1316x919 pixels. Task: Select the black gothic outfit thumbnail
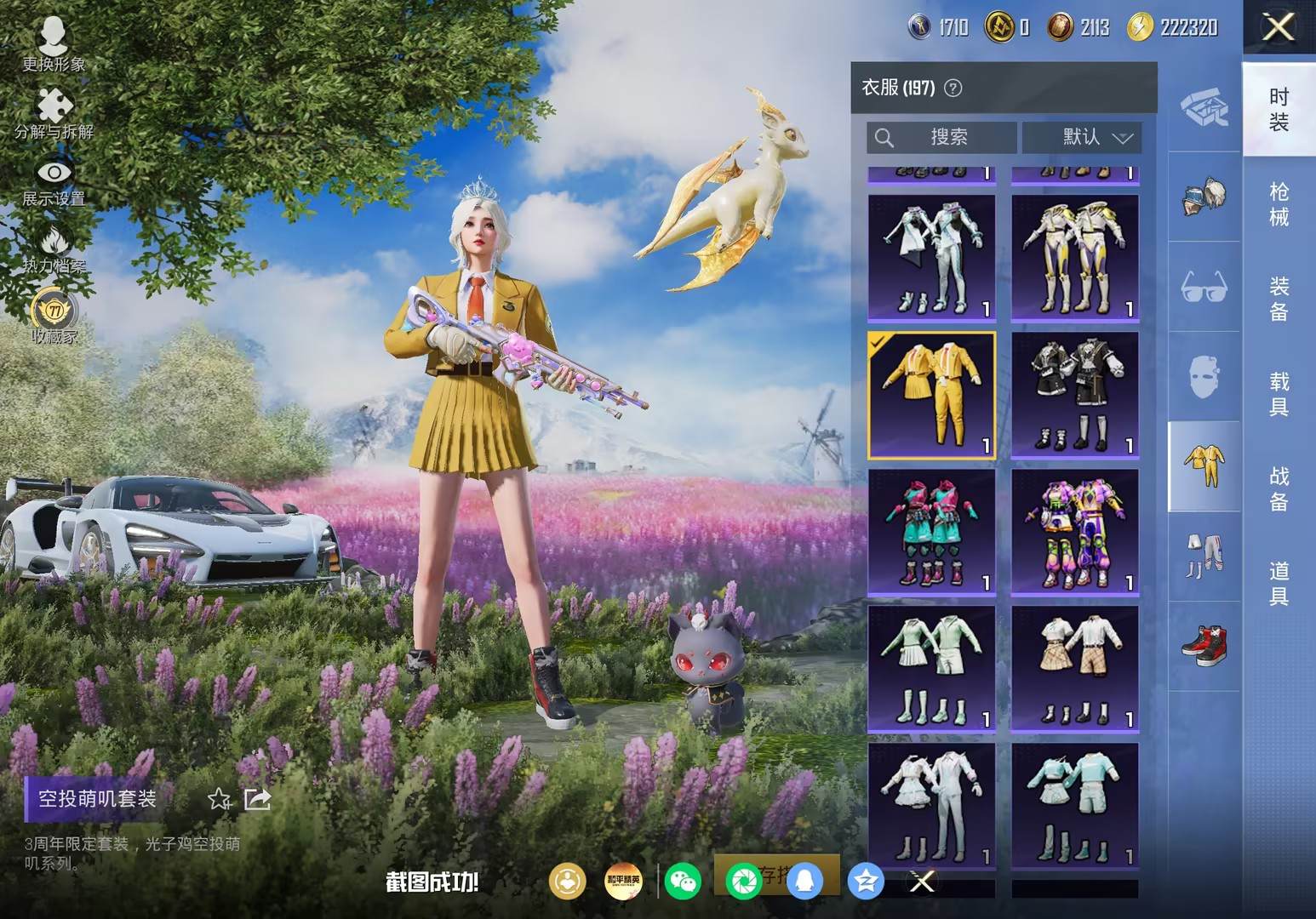[x=1075, y=396]
